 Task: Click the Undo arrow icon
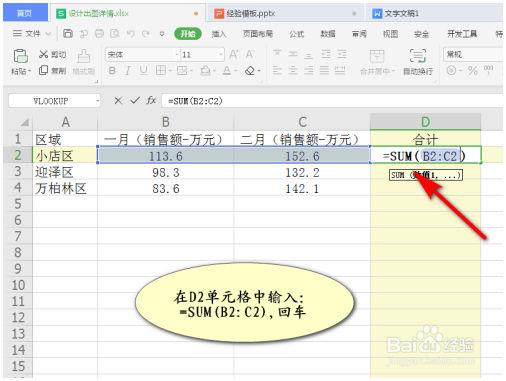tap(131, 34)
